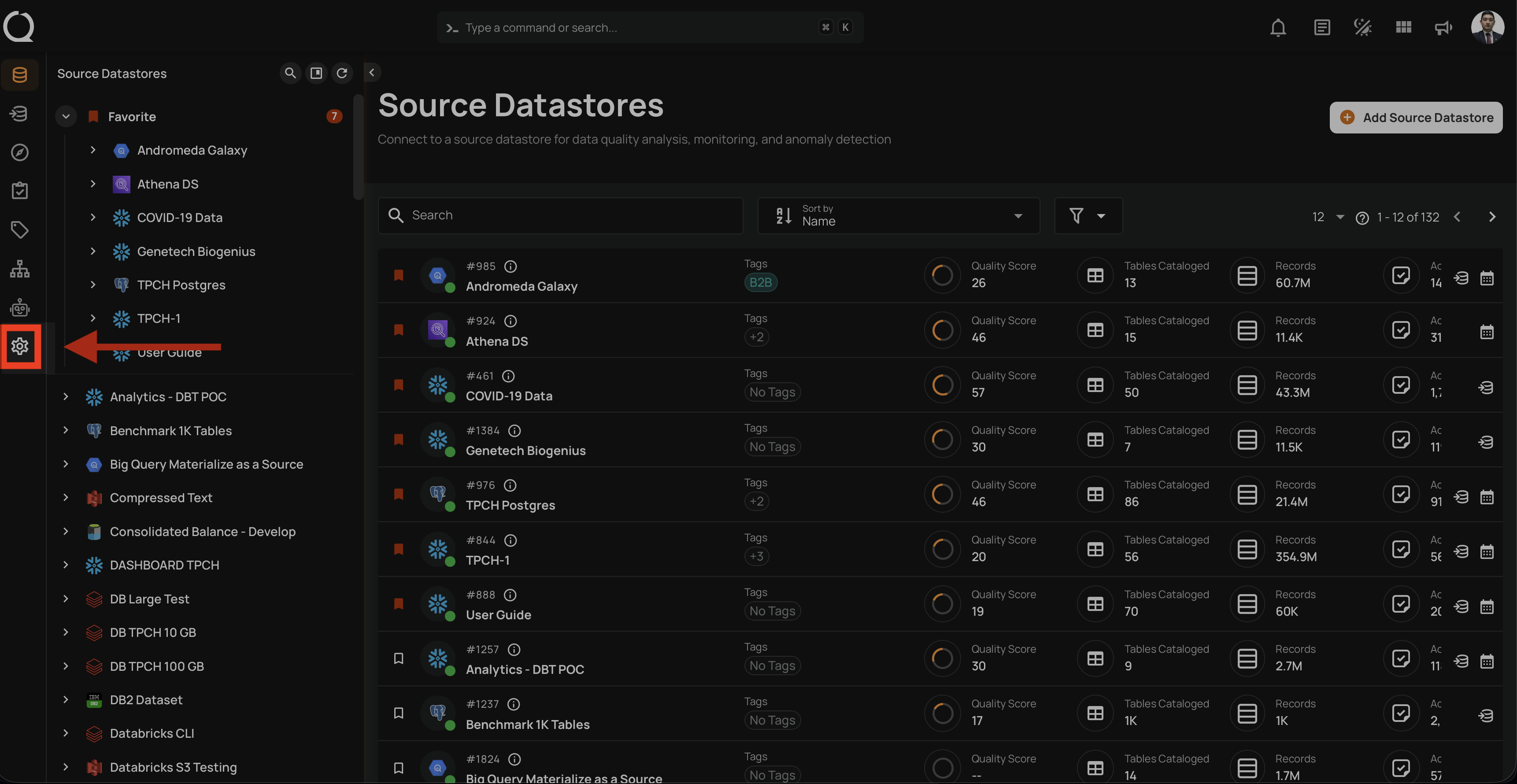The height and width of the screenshot is (784, 1517).
Task: Bookmark the Analytics - DBT POC datastore
Action: coord(399,658)
